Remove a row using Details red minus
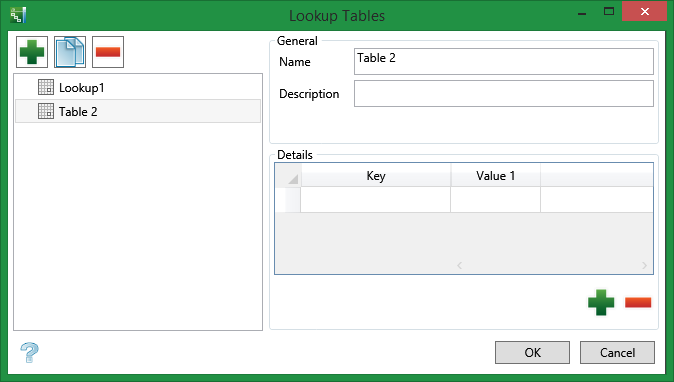 (638, 303)
